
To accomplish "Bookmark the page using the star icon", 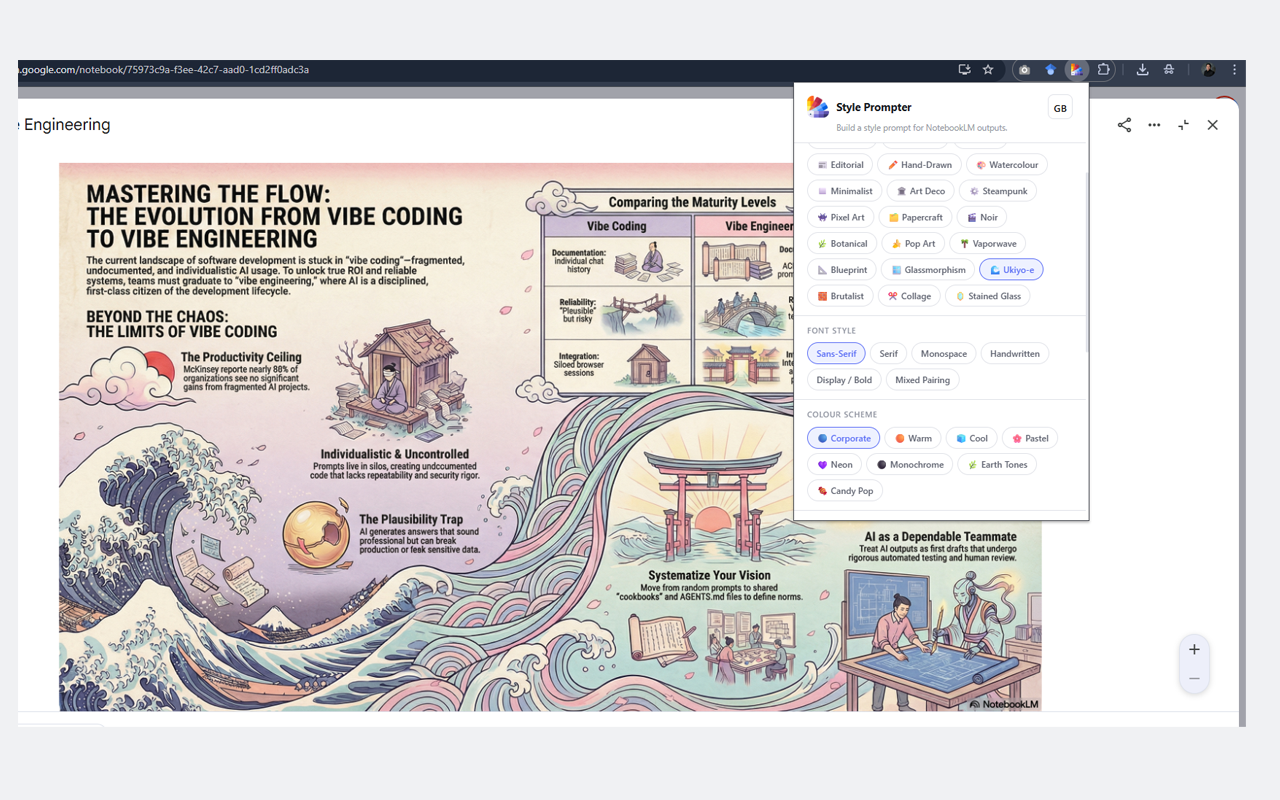I will click(x=988, y=70).
